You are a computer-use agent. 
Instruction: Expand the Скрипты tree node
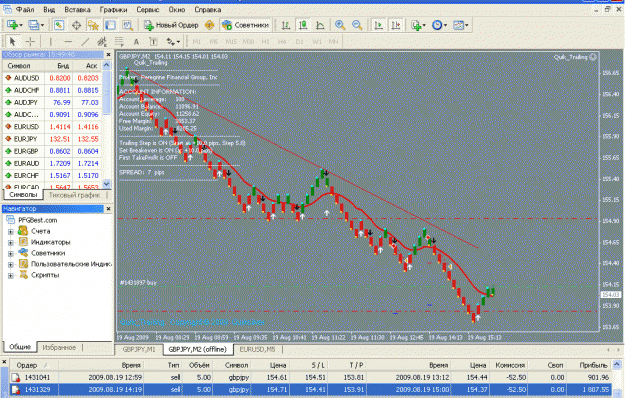(x=11, y=275)
